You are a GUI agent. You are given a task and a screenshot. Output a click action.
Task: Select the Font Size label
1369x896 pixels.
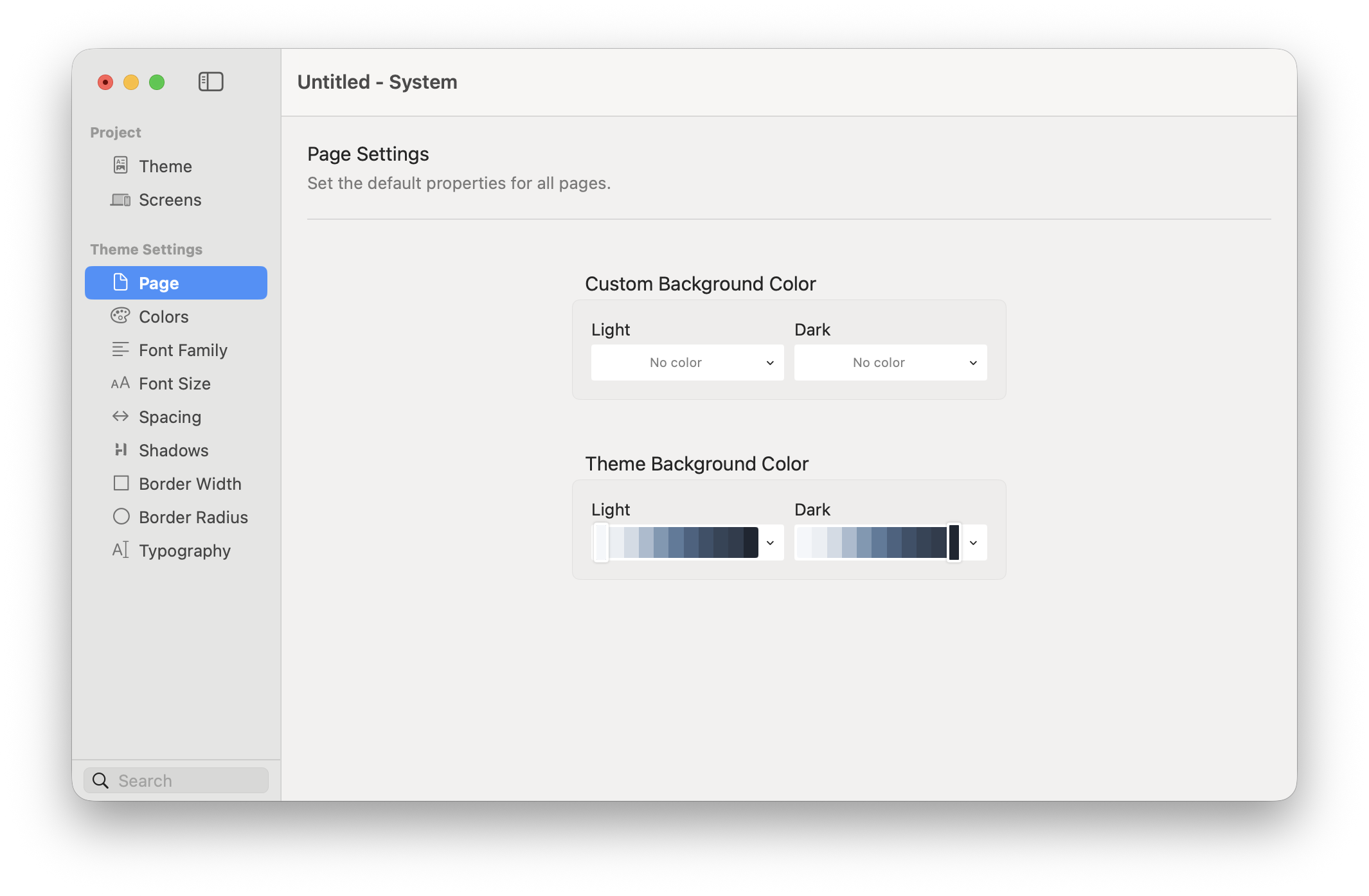pos(174,384)
